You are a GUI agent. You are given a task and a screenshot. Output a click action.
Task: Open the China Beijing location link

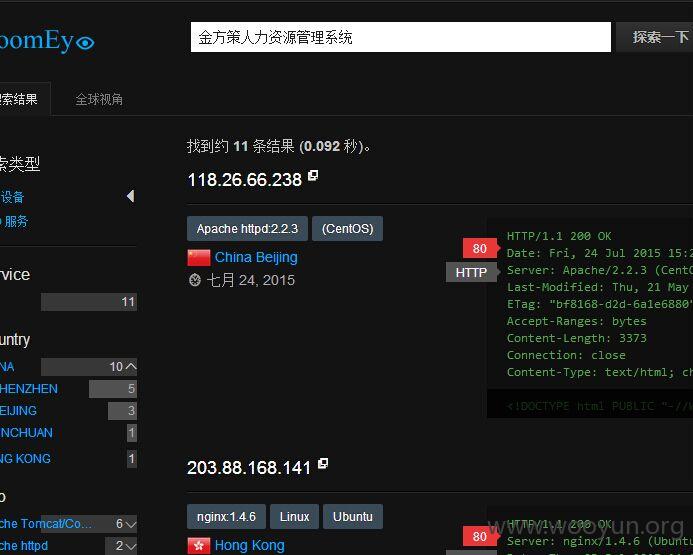point(256,257)
